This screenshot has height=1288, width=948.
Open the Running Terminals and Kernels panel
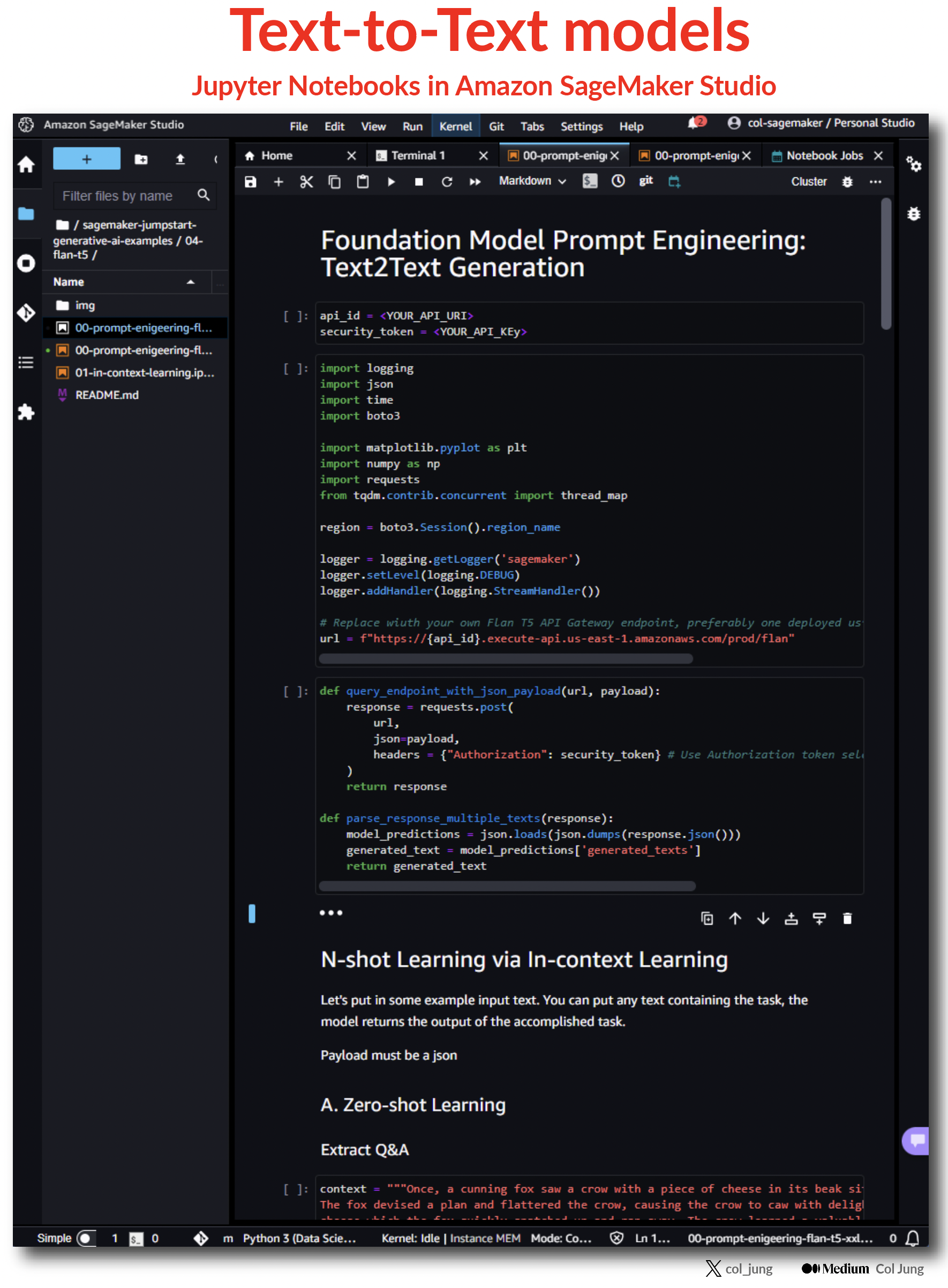click(26, 264)
